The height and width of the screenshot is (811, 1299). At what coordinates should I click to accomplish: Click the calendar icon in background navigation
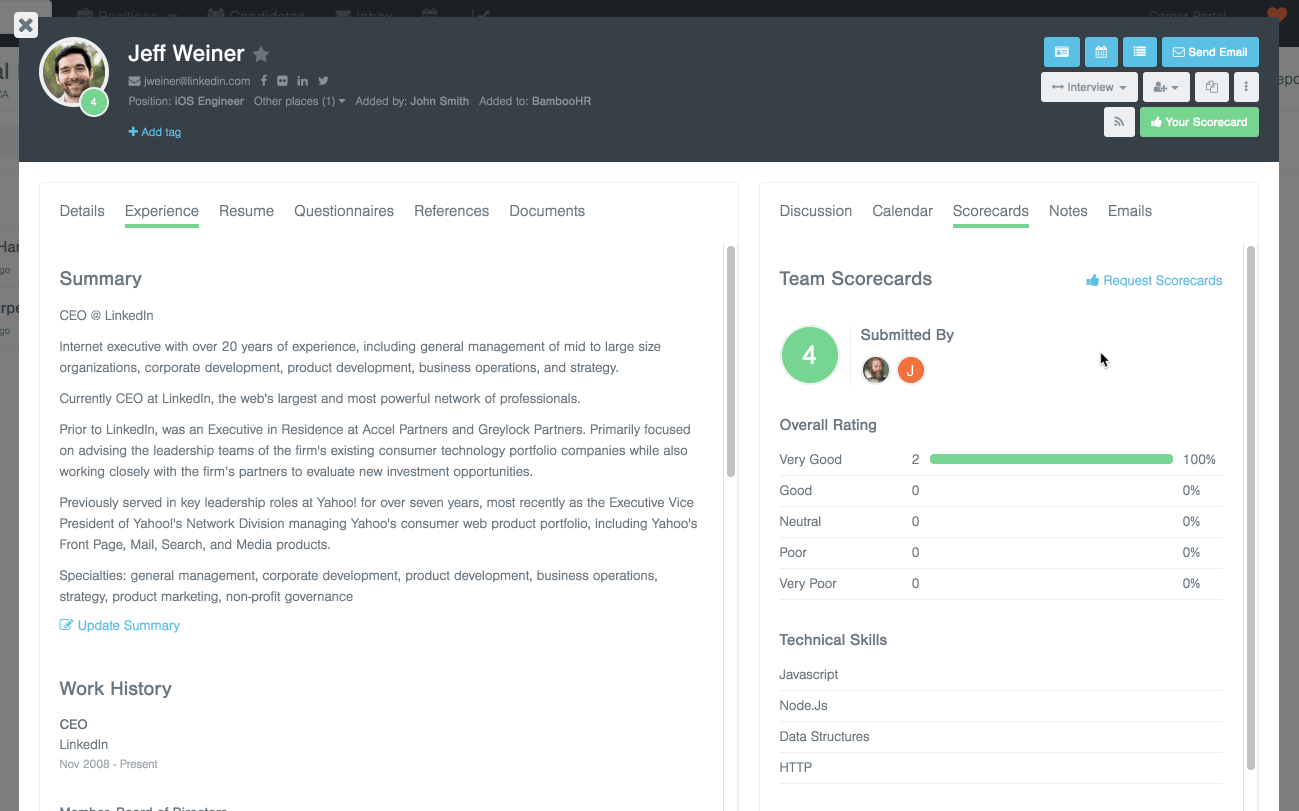click(430, 14)
